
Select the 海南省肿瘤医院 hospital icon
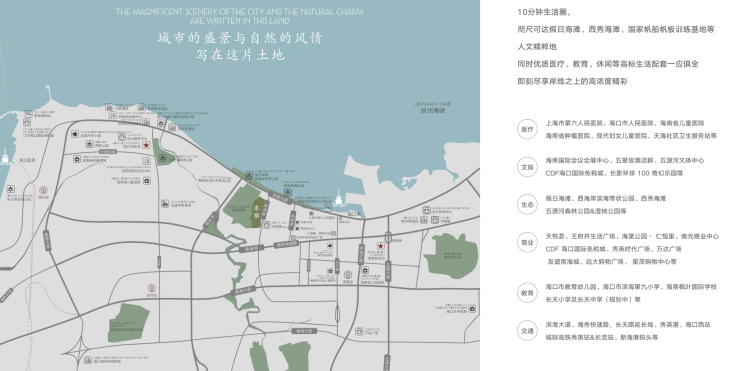coord(77,159)
